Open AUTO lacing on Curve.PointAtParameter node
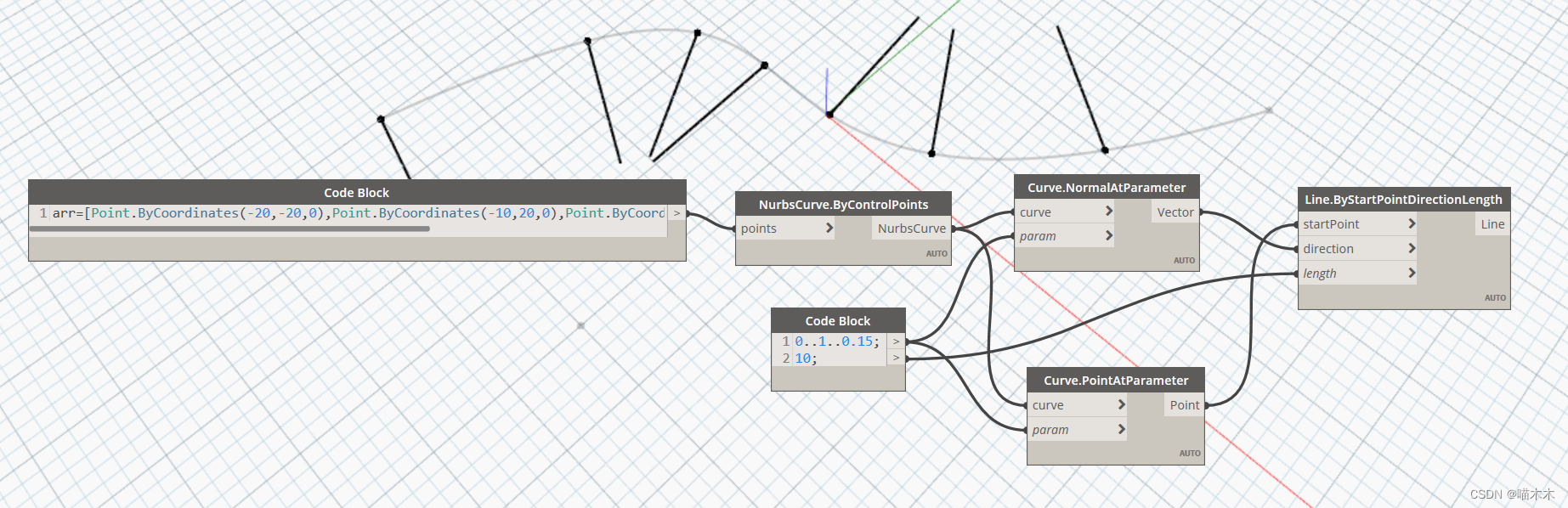Screen dimensions: 1568x508 (1190, 453)
